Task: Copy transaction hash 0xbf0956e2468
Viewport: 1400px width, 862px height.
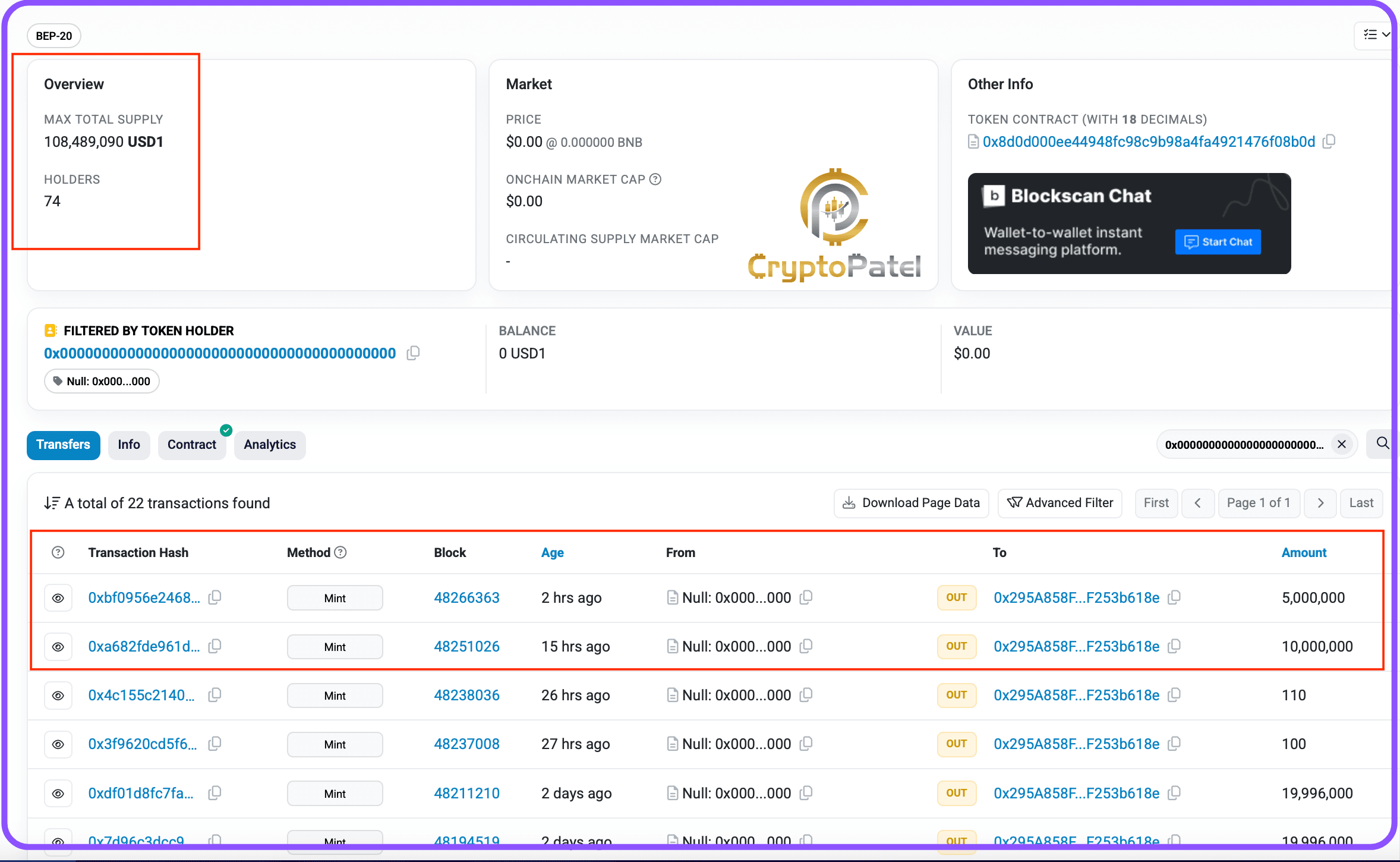Action: pyautogui.click(x=215, y=597)
